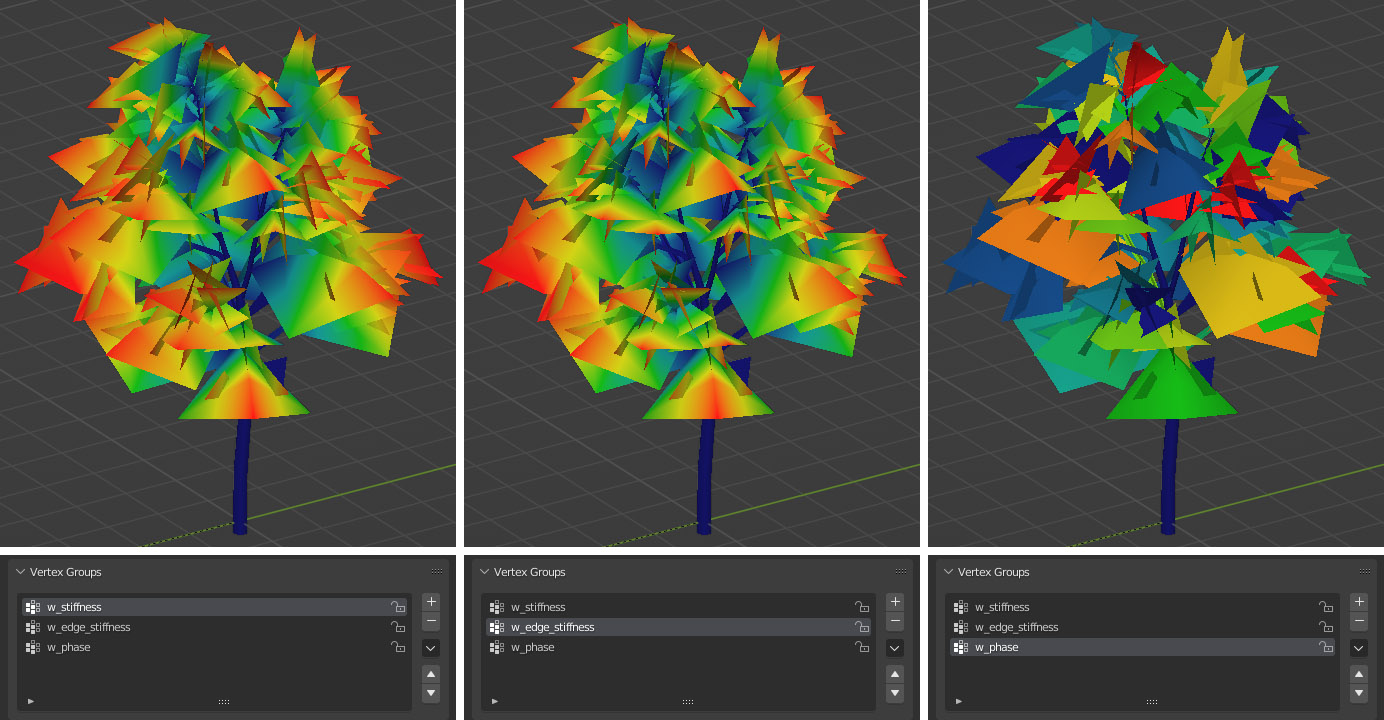Open vertex group specials menu in right panel
This screenshot has height=720, width=1384.
[x=1359, y=648]
